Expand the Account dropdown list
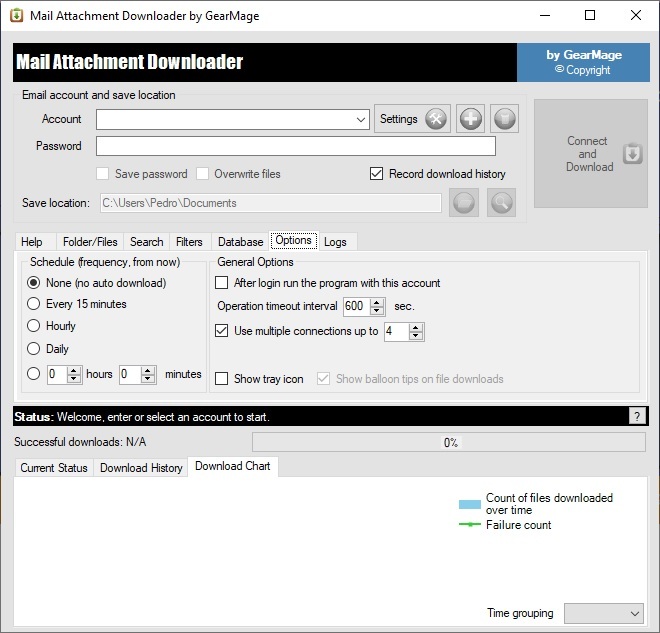The image size is (660, 633). pos(361,120)
